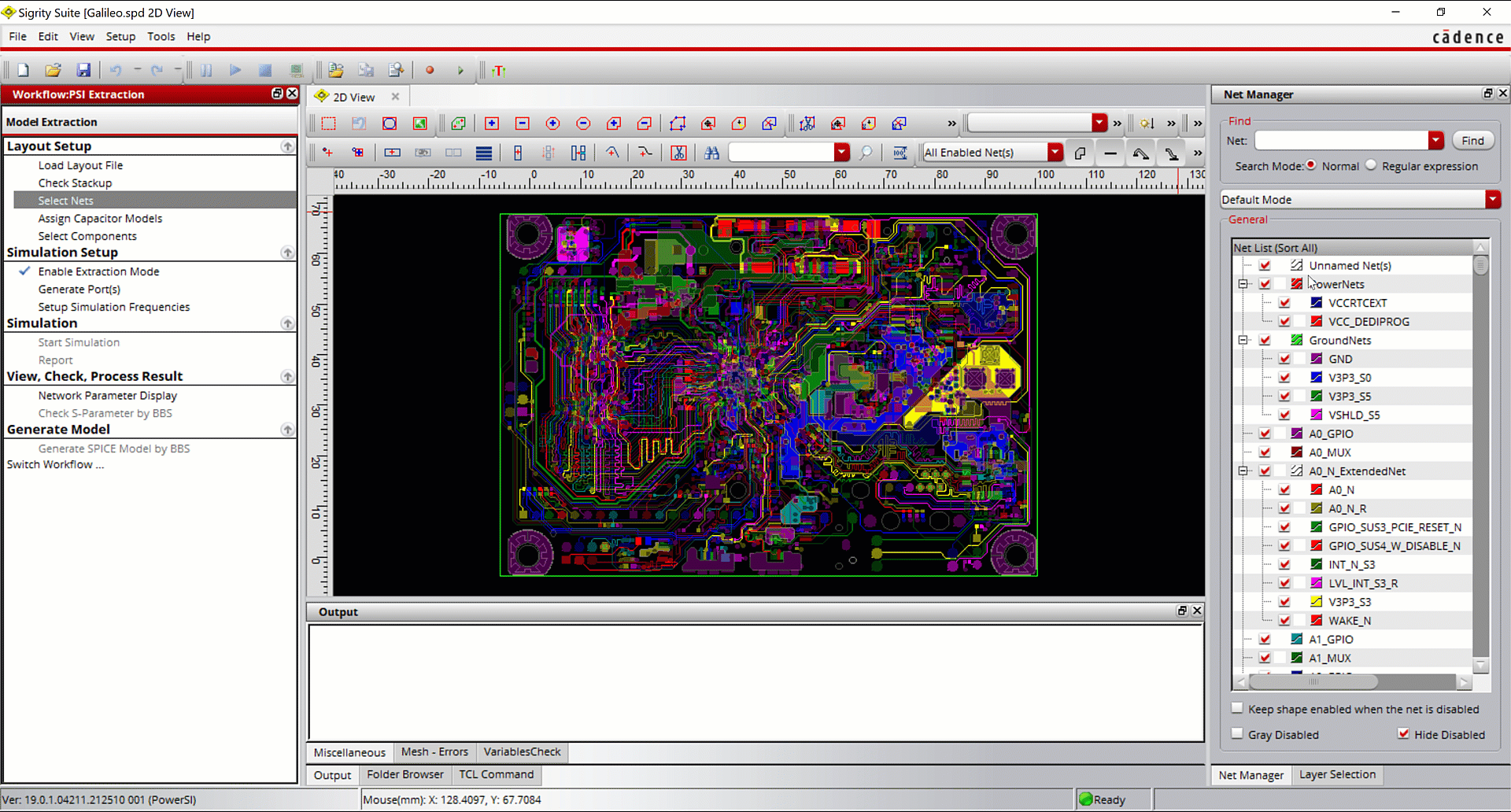Viewport: 1511px width, 812px height.
Task: Collapse the A0_N_ExtendedNet tree group
Action: pos(1243,471)
